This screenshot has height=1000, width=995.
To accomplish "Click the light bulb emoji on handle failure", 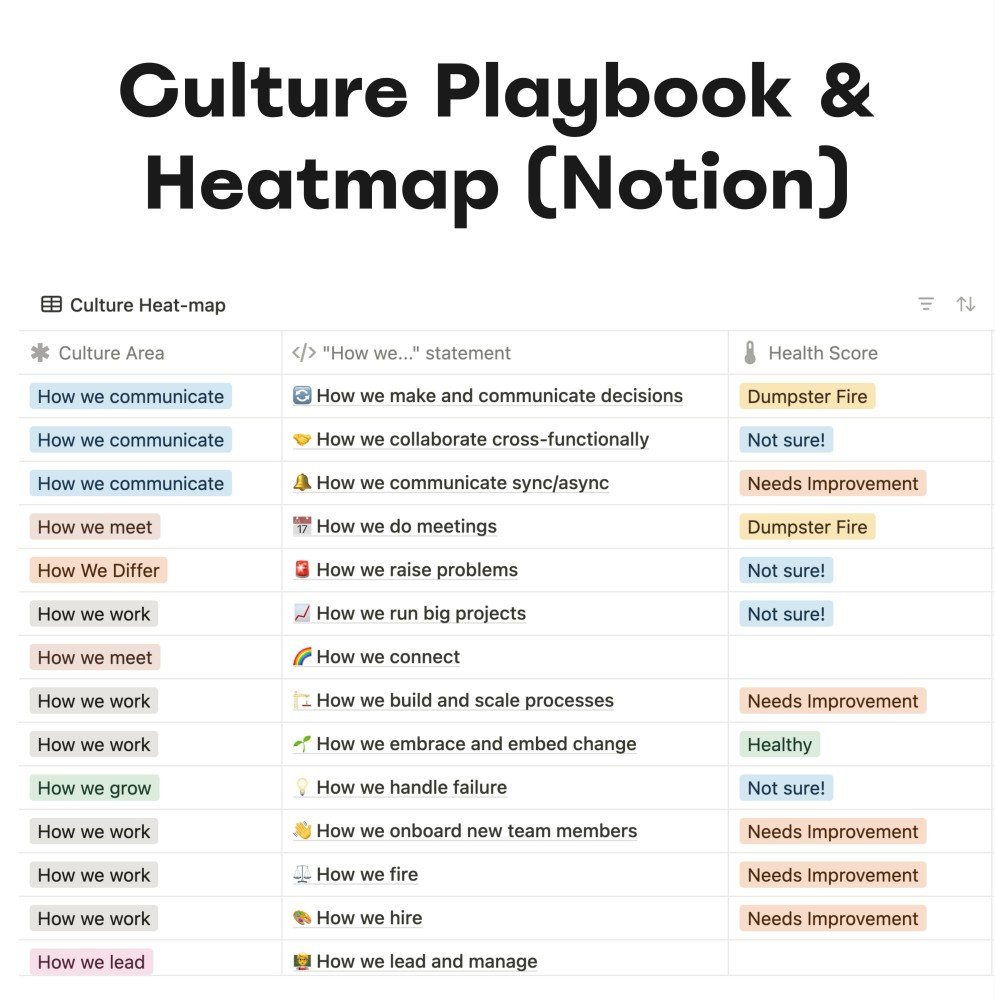I will 302,787.
